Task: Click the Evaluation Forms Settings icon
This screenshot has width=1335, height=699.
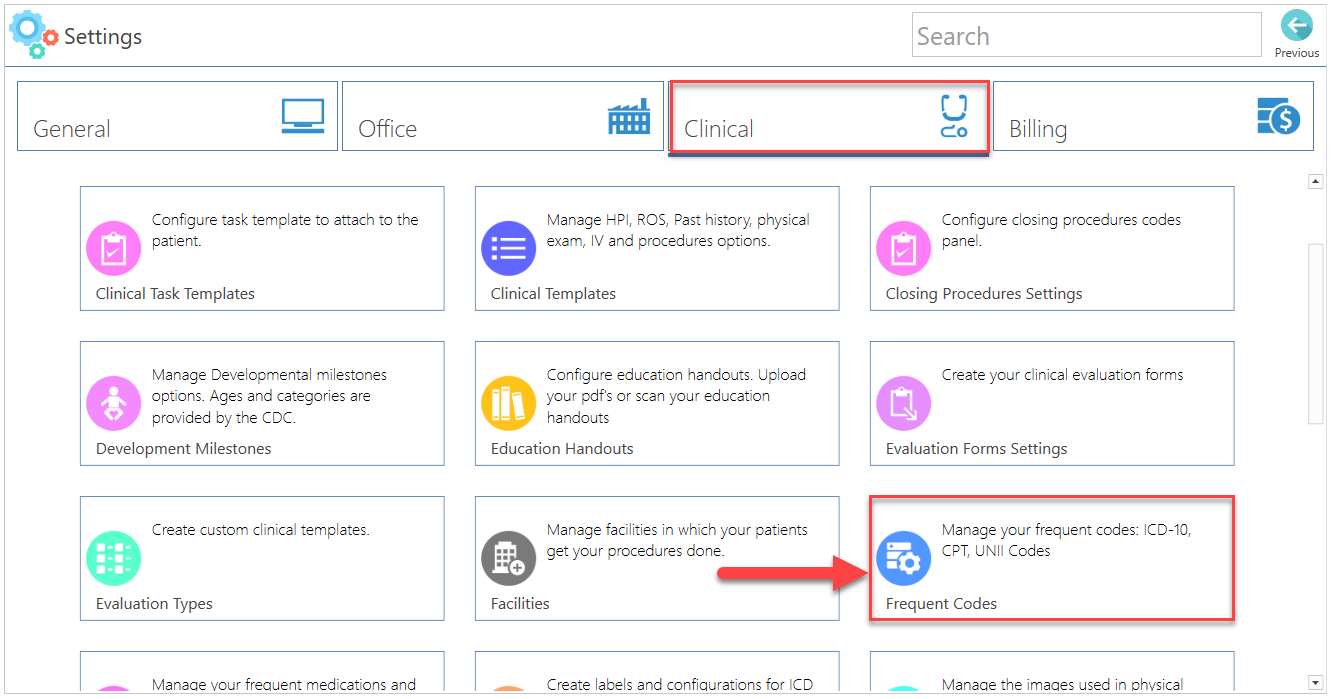Action: pyautogui.click(x=904, y=403)
